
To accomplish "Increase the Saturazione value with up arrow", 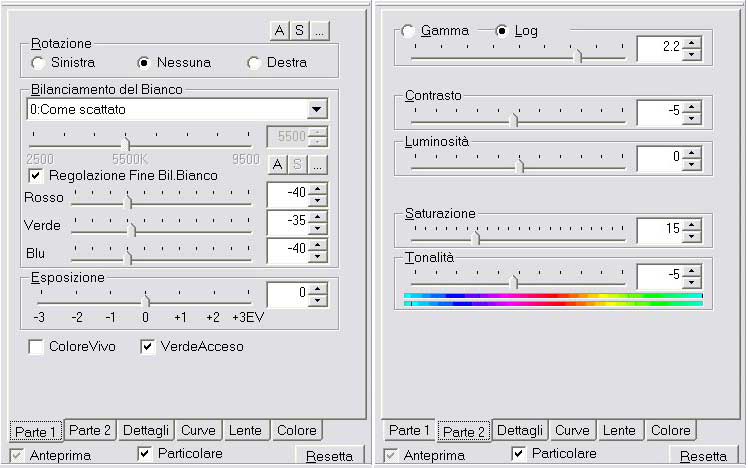I will tap(692, 223).
